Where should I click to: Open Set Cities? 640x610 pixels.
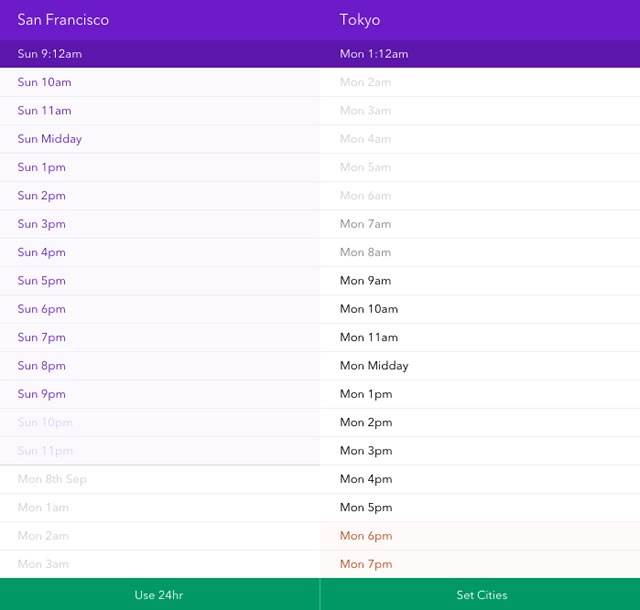tap(480, 594)
